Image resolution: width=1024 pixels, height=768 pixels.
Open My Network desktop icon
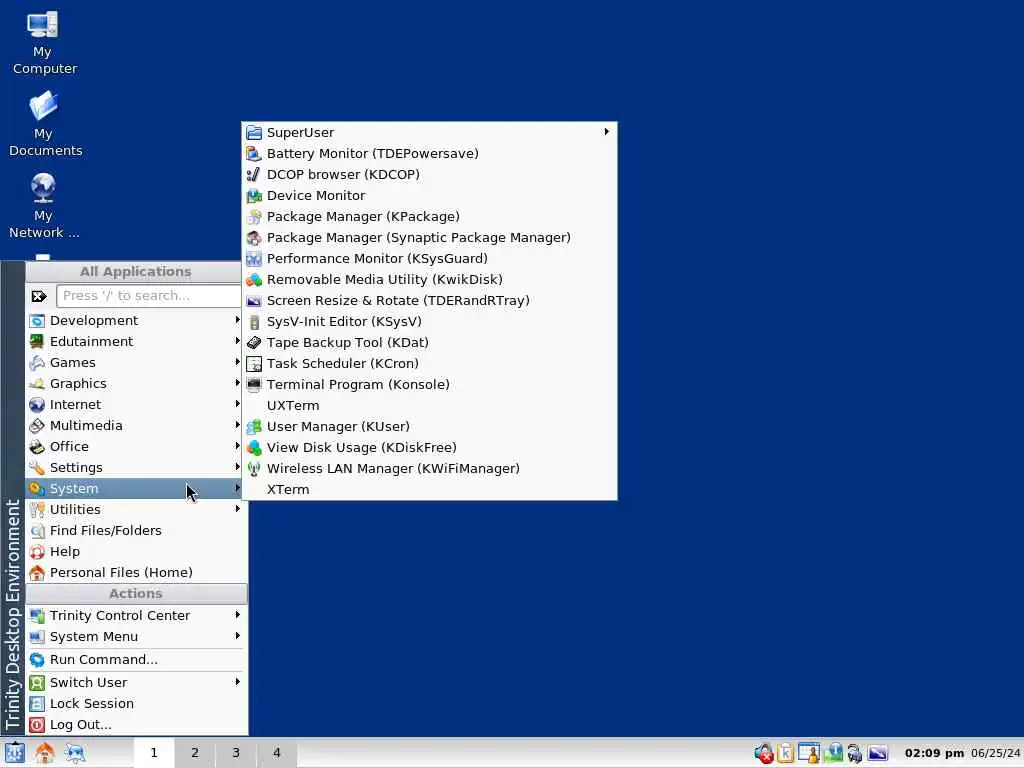click(43, 206)
